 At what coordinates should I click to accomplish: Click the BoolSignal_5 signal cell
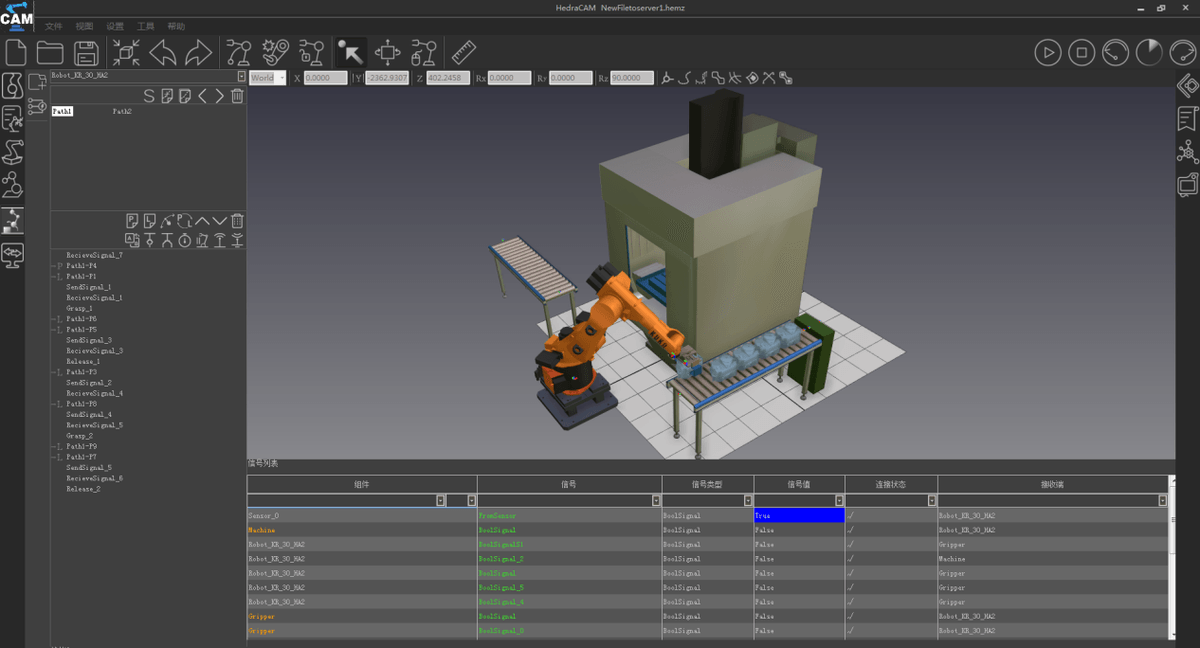pos(569,588)
